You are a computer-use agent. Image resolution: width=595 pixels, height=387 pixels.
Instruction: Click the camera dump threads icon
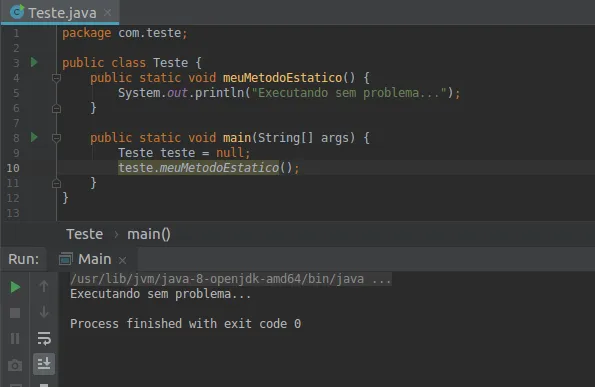click(15, 365)
